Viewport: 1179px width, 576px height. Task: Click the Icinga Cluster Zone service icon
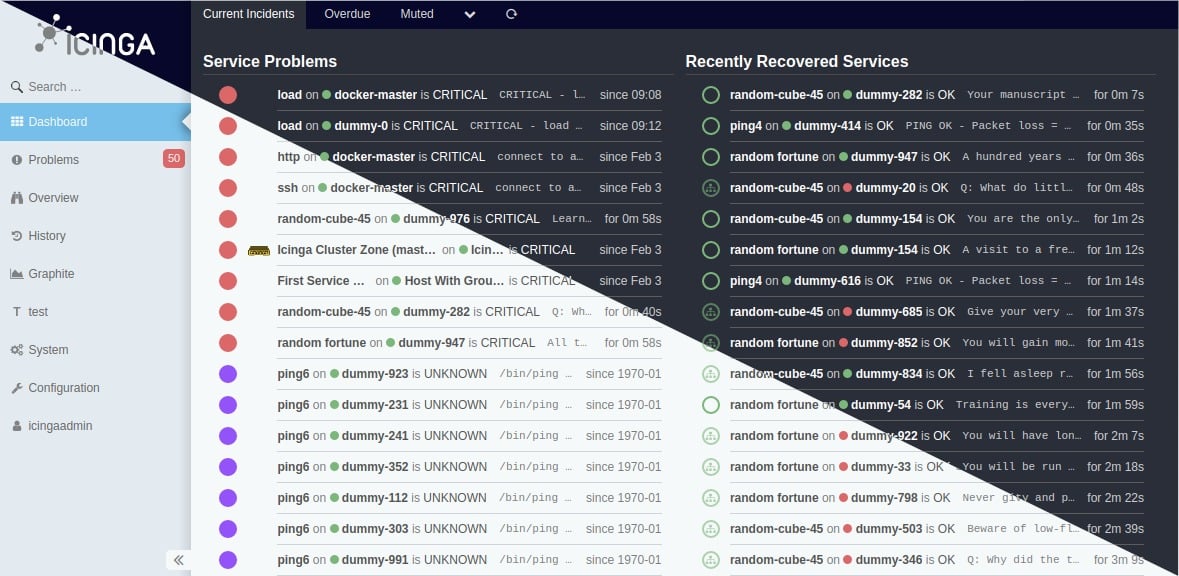[259, 250]
